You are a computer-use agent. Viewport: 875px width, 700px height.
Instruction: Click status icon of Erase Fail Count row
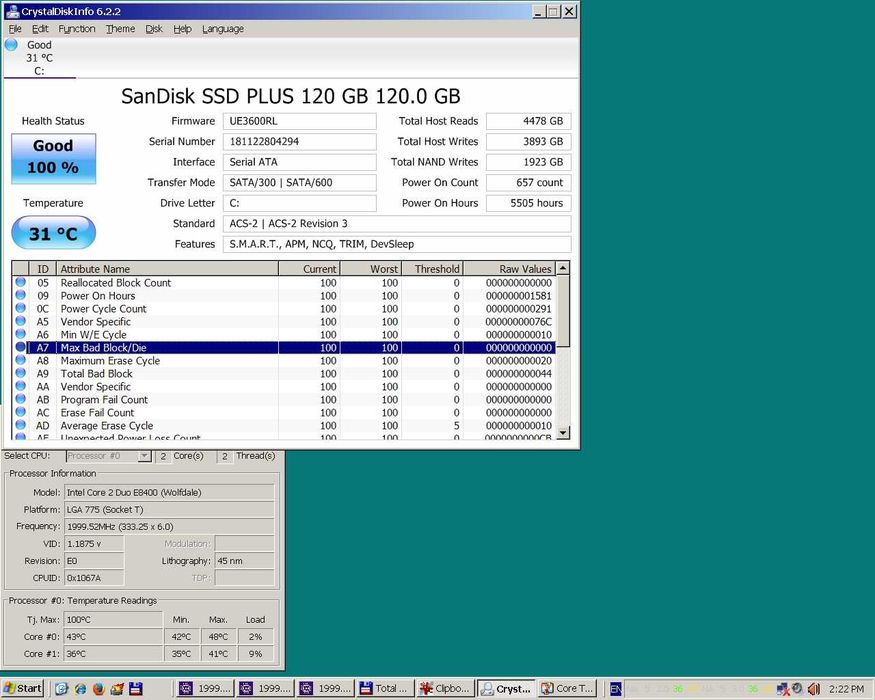pyautogui.click(x=21, y=412)
